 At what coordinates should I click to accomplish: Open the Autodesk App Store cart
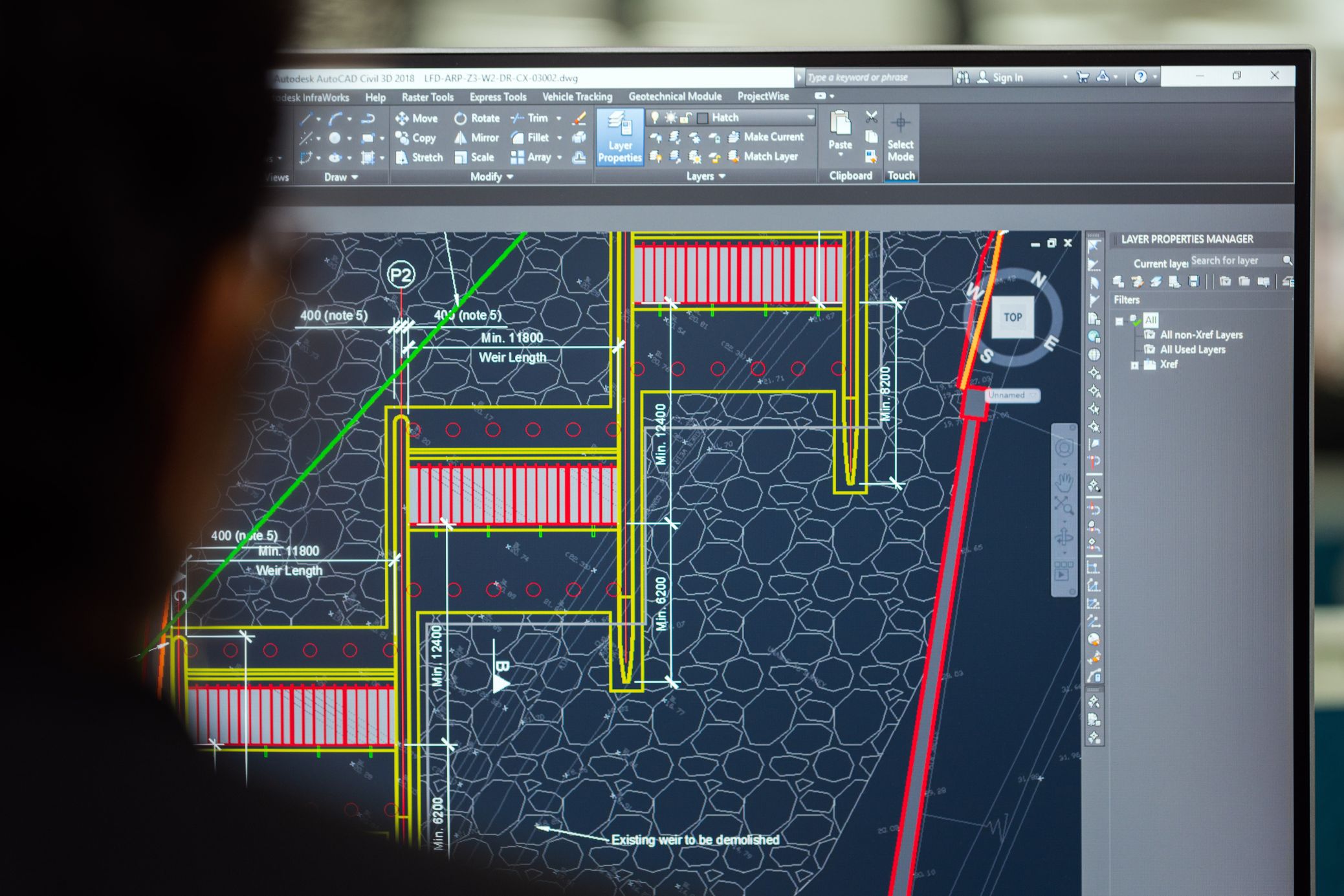point(1083,77)
